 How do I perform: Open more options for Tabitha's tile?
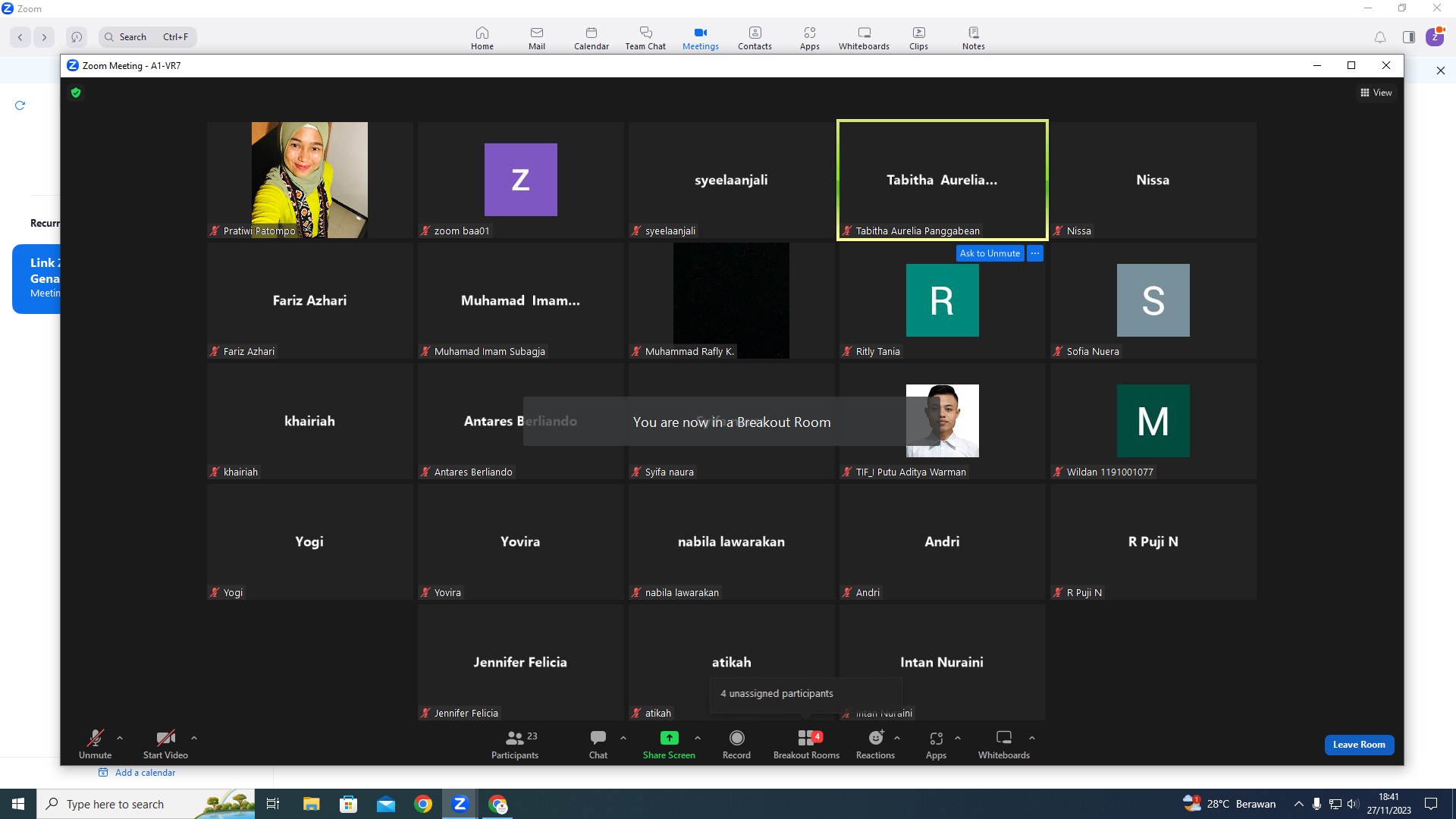coord(1035,253)
